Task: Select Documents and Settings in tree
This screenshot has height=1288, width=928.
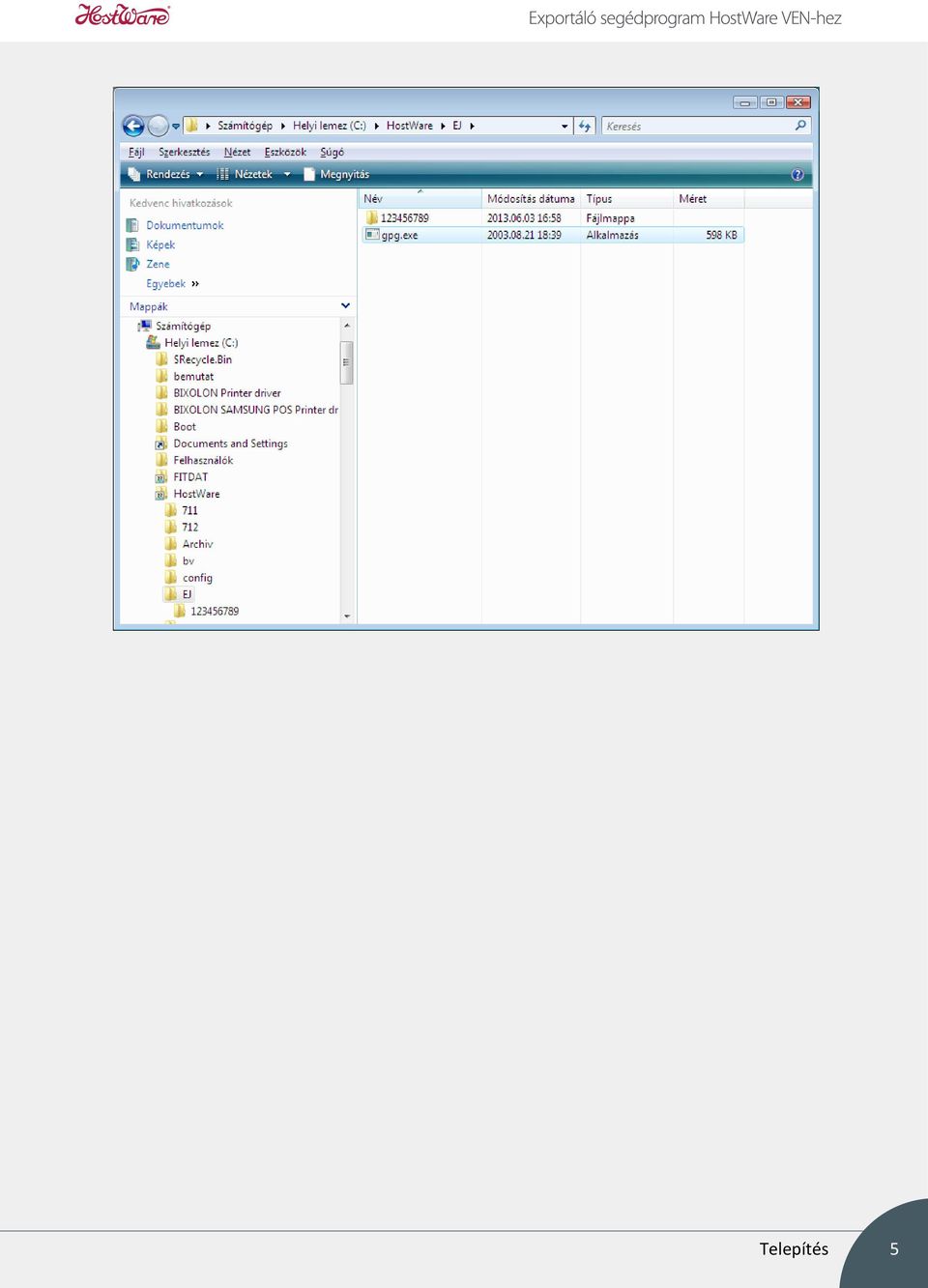Action: tap(230, 444)
